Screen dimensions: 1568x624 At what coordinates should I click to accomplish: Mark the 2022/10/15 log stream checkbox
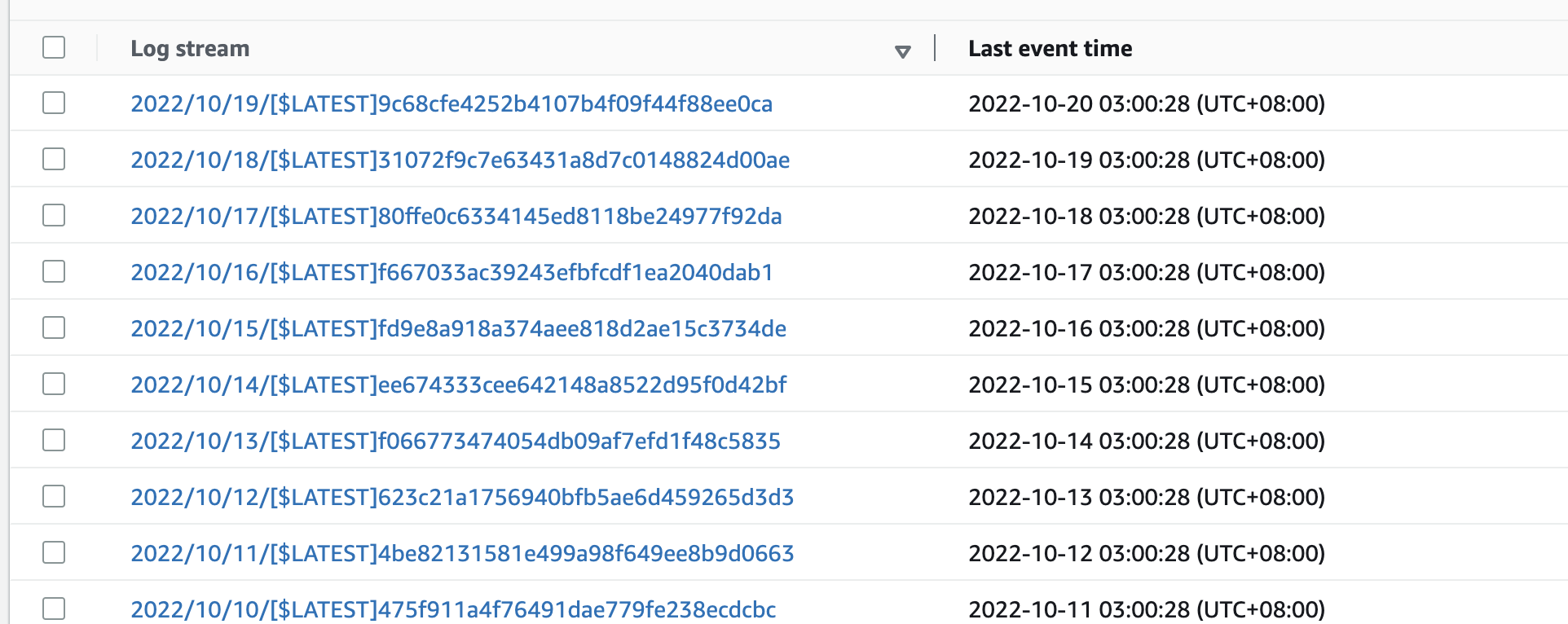pyautogui.click(x=54, y=327)
